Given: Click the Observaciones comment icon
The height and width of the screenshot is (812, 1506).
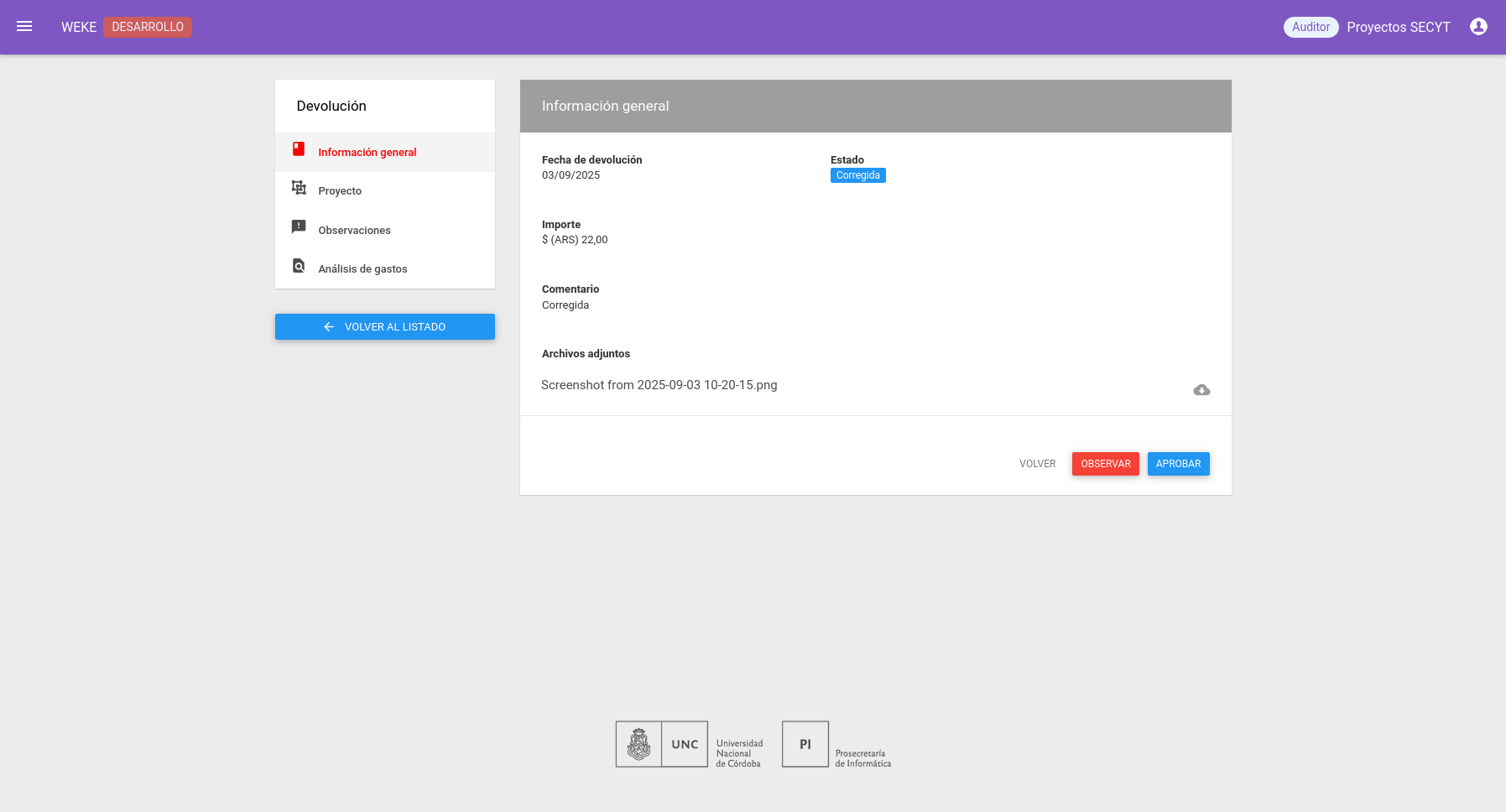Looking at the screenshot, I should point(299,226).
